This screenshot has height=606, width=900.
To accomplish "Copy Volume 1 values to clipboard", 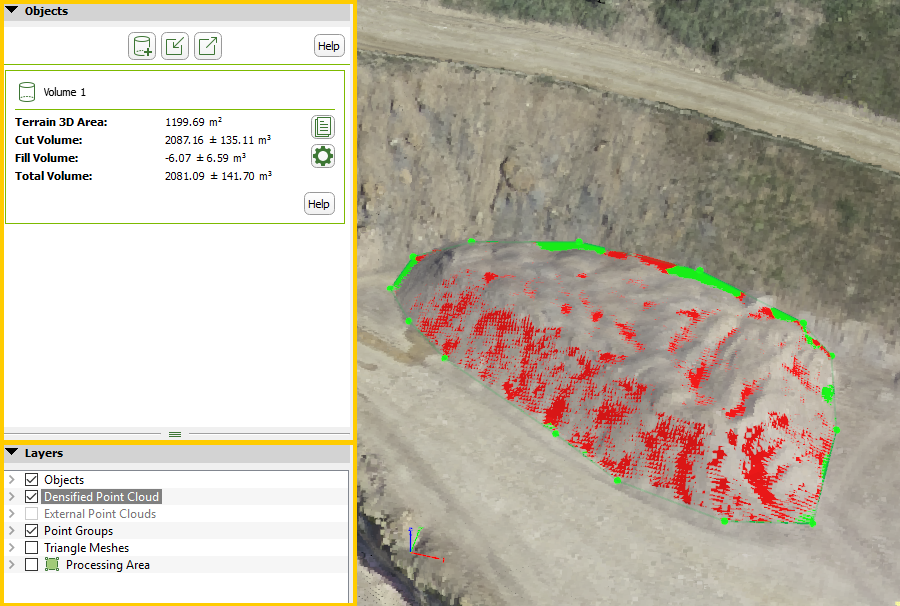I will (x=323, y=127).
